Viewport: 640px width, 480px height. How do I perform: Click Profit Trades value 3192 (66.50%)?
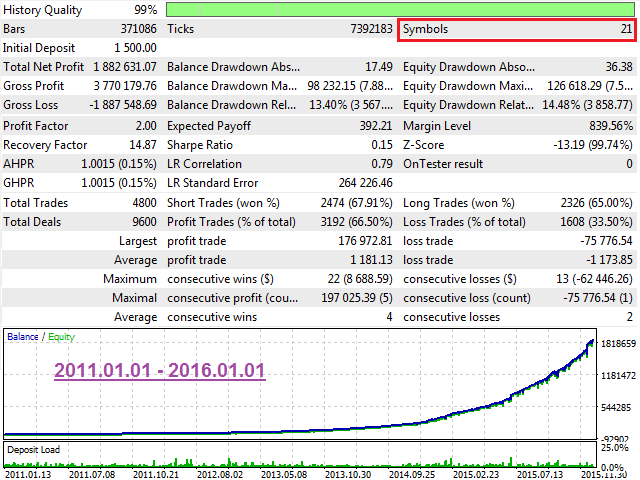[356, 222]
